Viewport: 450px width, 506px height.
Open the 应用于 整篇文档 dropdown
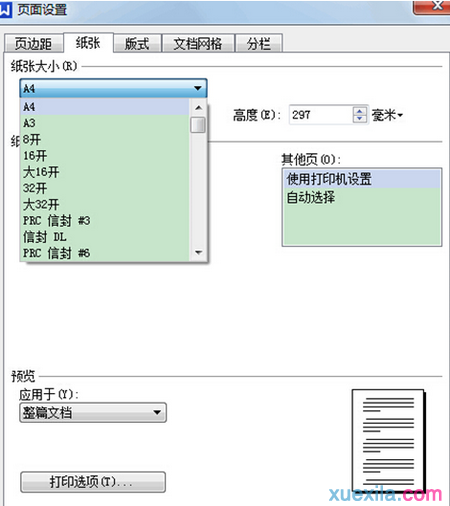(x=93, y=413)
